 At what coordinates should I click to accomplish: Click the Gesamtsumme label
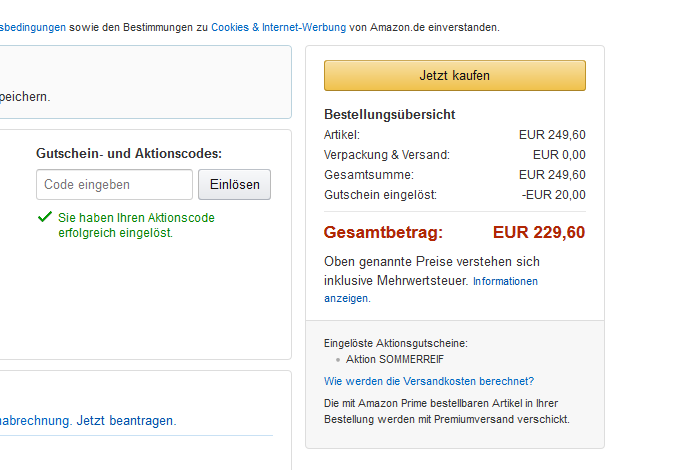(369, 175)
